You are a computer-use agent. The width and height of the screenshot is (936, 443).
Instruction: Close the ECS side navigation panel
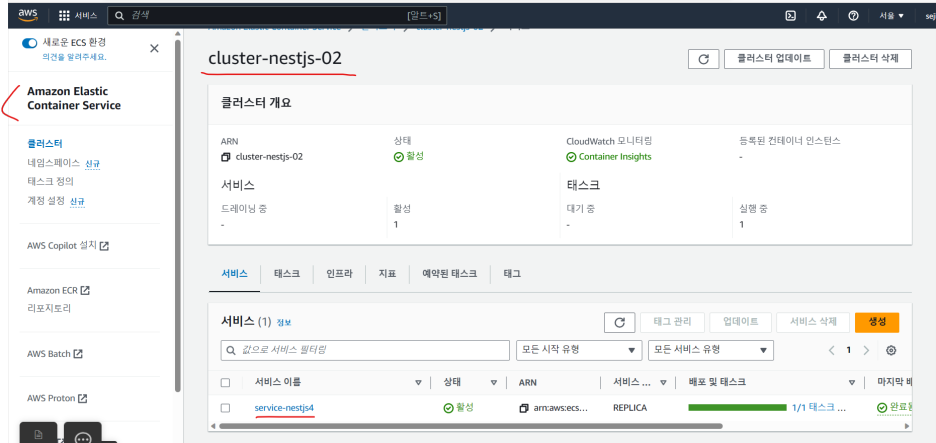pyautogui.click(x=154, y=48)
